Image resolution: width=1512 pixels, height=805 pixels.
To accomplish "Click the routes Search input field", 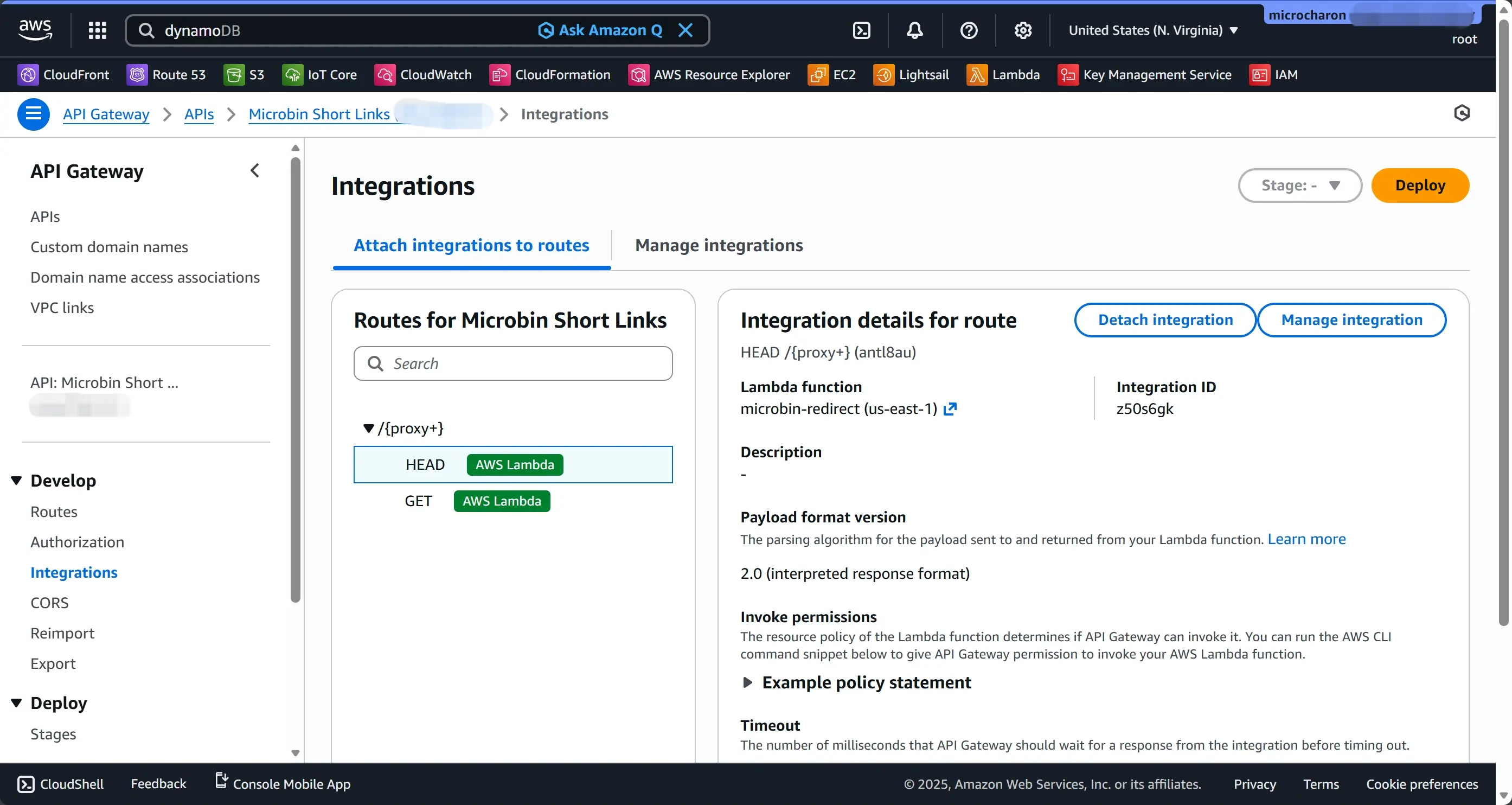I will coord(512,363).
